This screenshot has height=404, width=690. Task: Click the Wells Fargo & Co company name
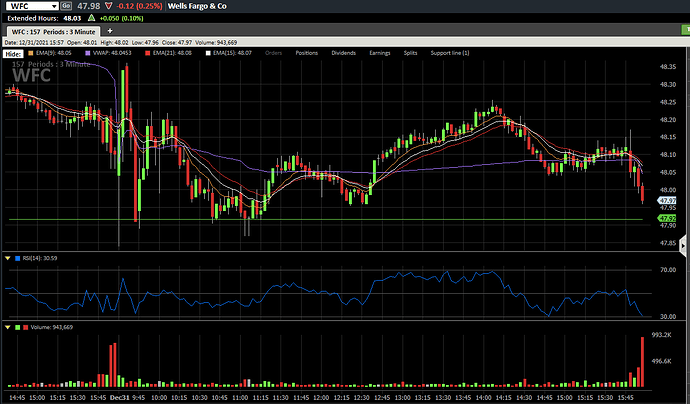tap(197, 6)
